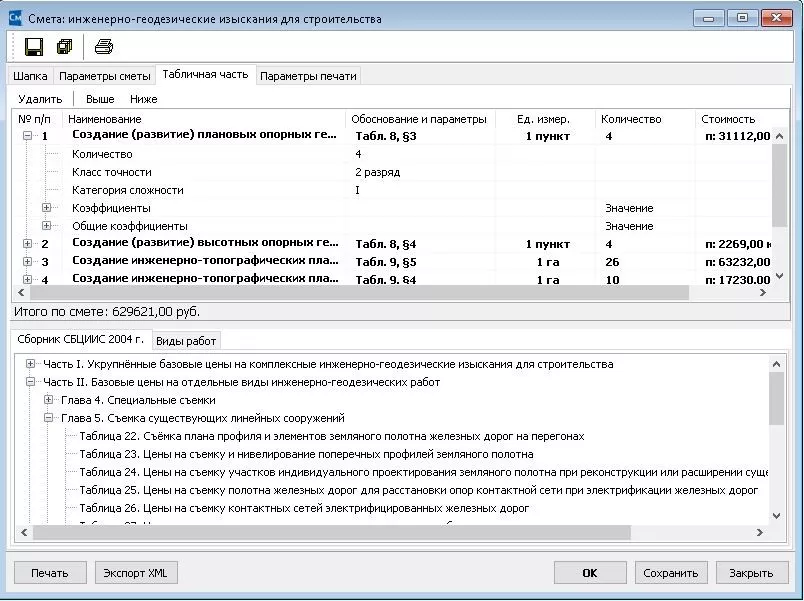Screen dimensions: 804x601
Task: Open the Параметры печати tab
Action: pyautogui.click(x=308, y=76)
